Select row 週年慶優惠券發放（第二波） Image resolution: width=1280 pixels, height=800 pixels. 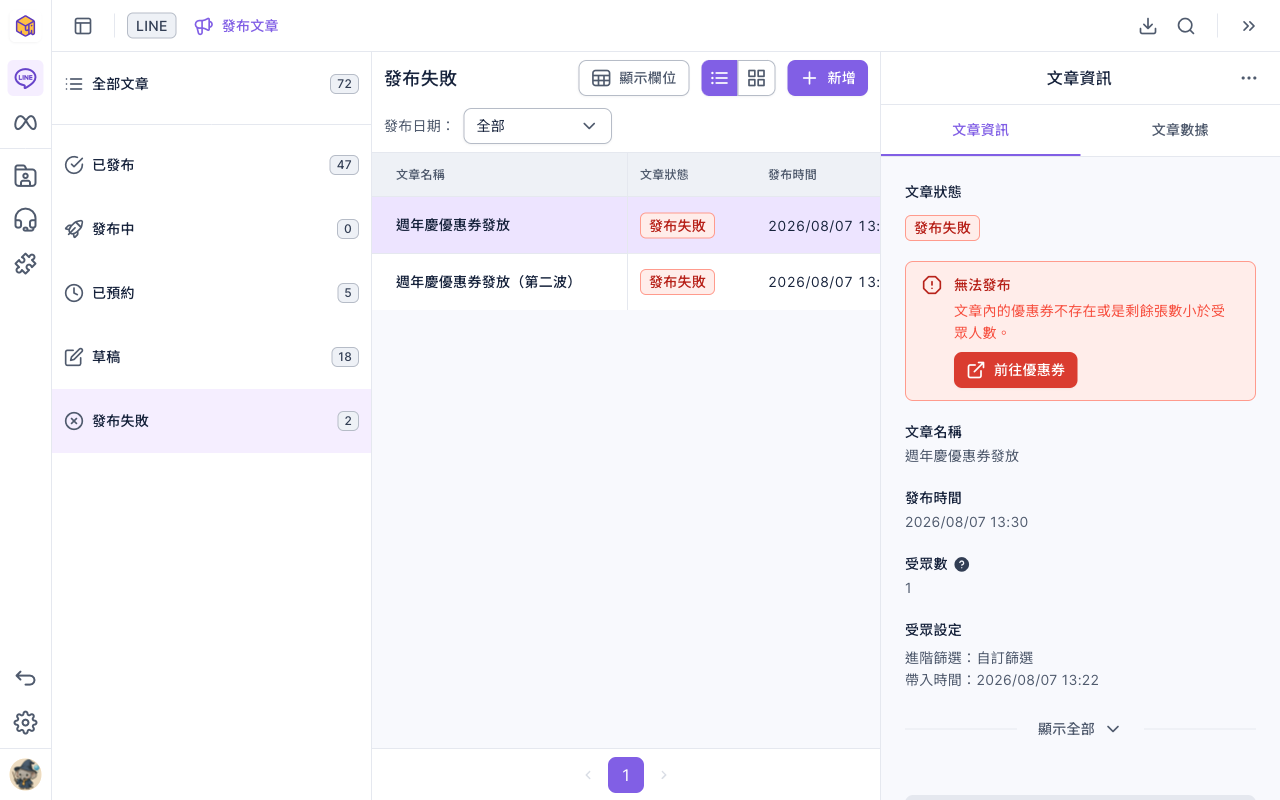click(626, 282)
